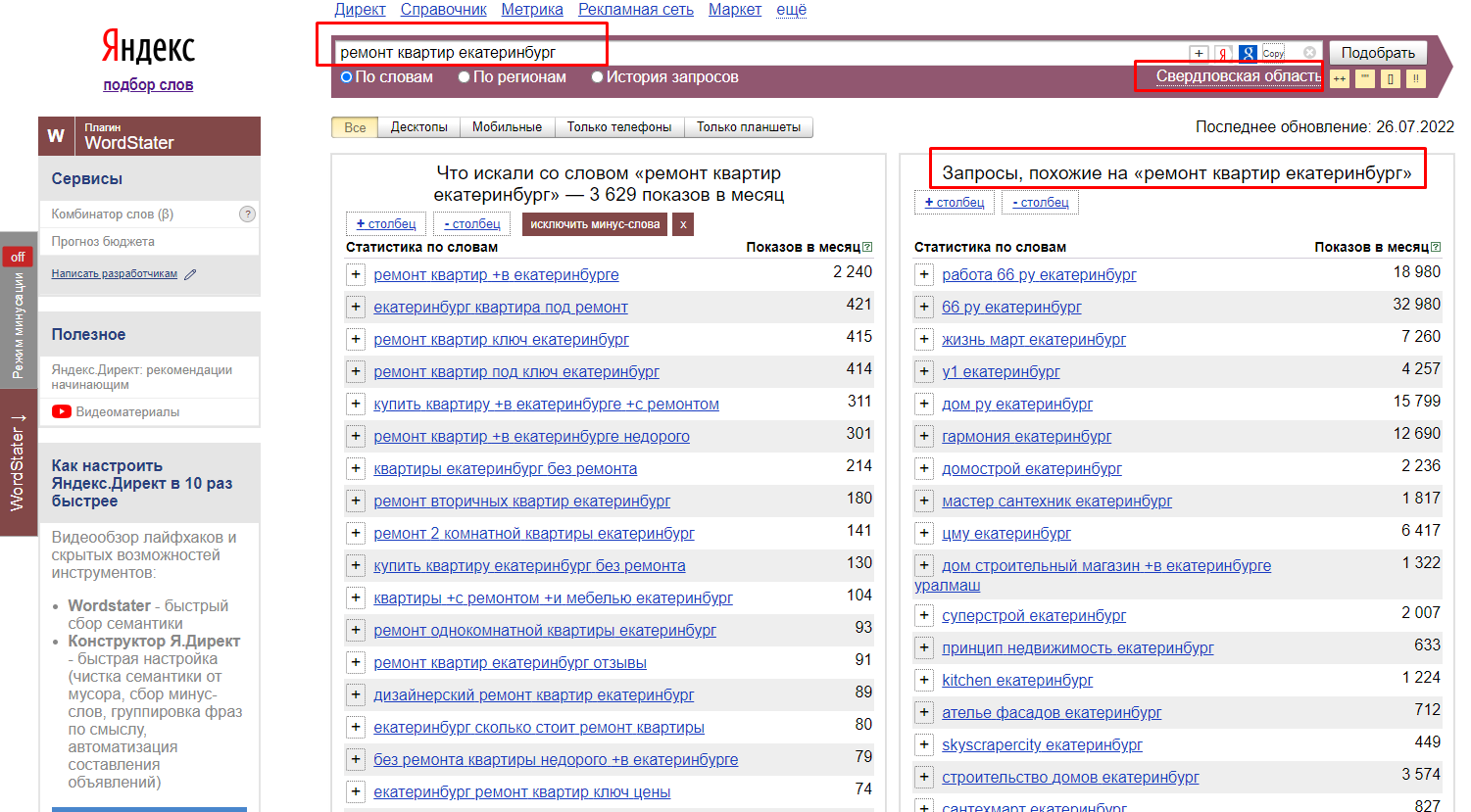Switch to the Мобильные tab
Image resolution: width=1471 pixels, height=812 pixels.
point(507,127)
